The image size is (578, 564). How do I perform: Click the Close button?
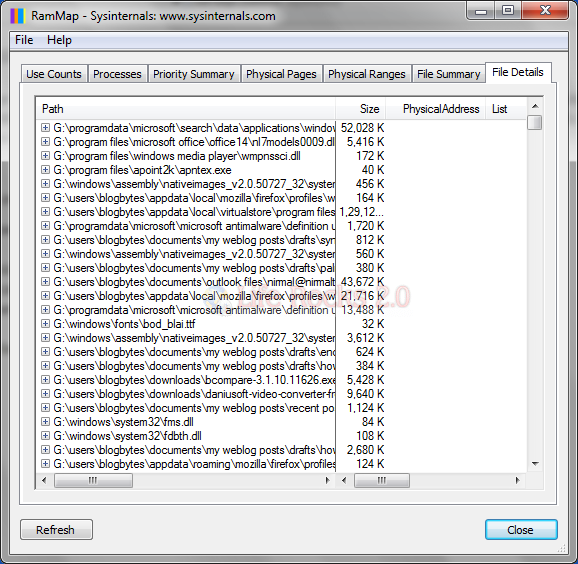pyautogui.click(x=521, y=530)
